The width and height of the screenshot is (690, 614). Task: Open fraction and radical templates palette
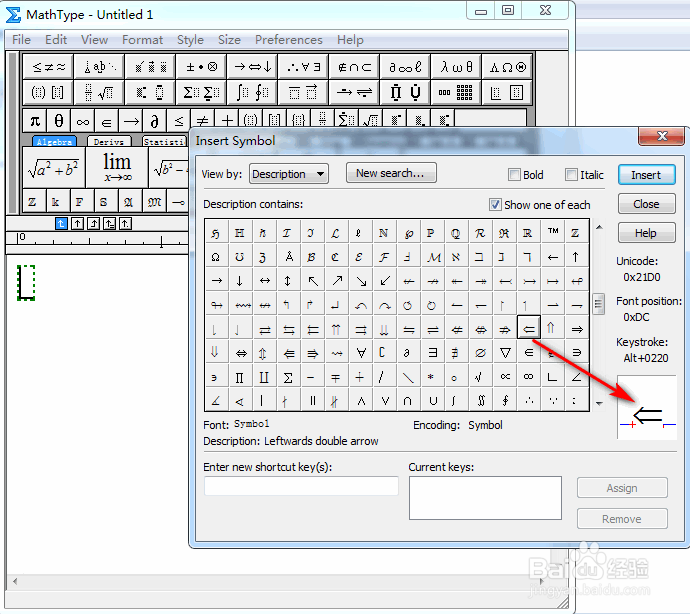click(x=99, y=92)
